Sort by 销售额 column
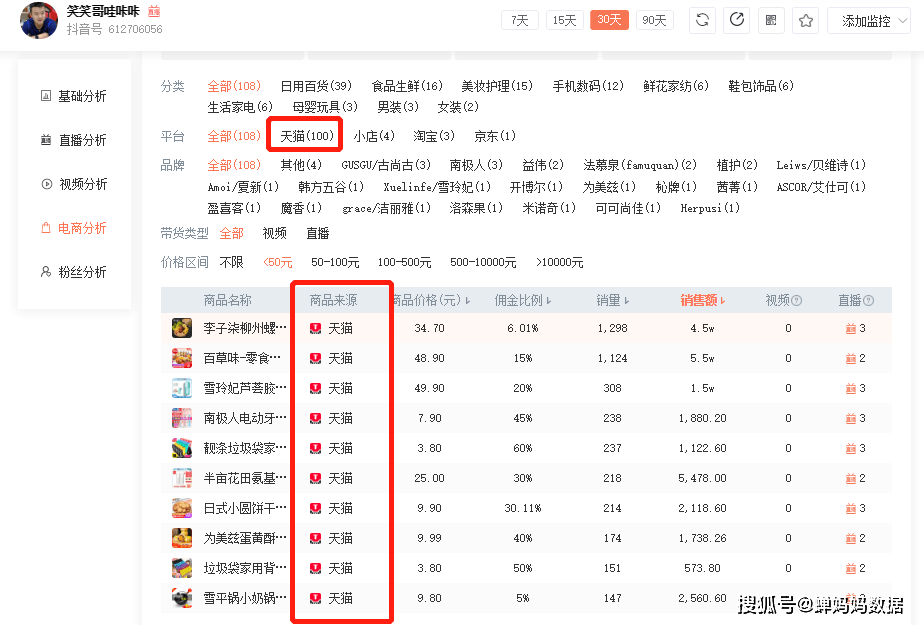 [x=702, y=300]
